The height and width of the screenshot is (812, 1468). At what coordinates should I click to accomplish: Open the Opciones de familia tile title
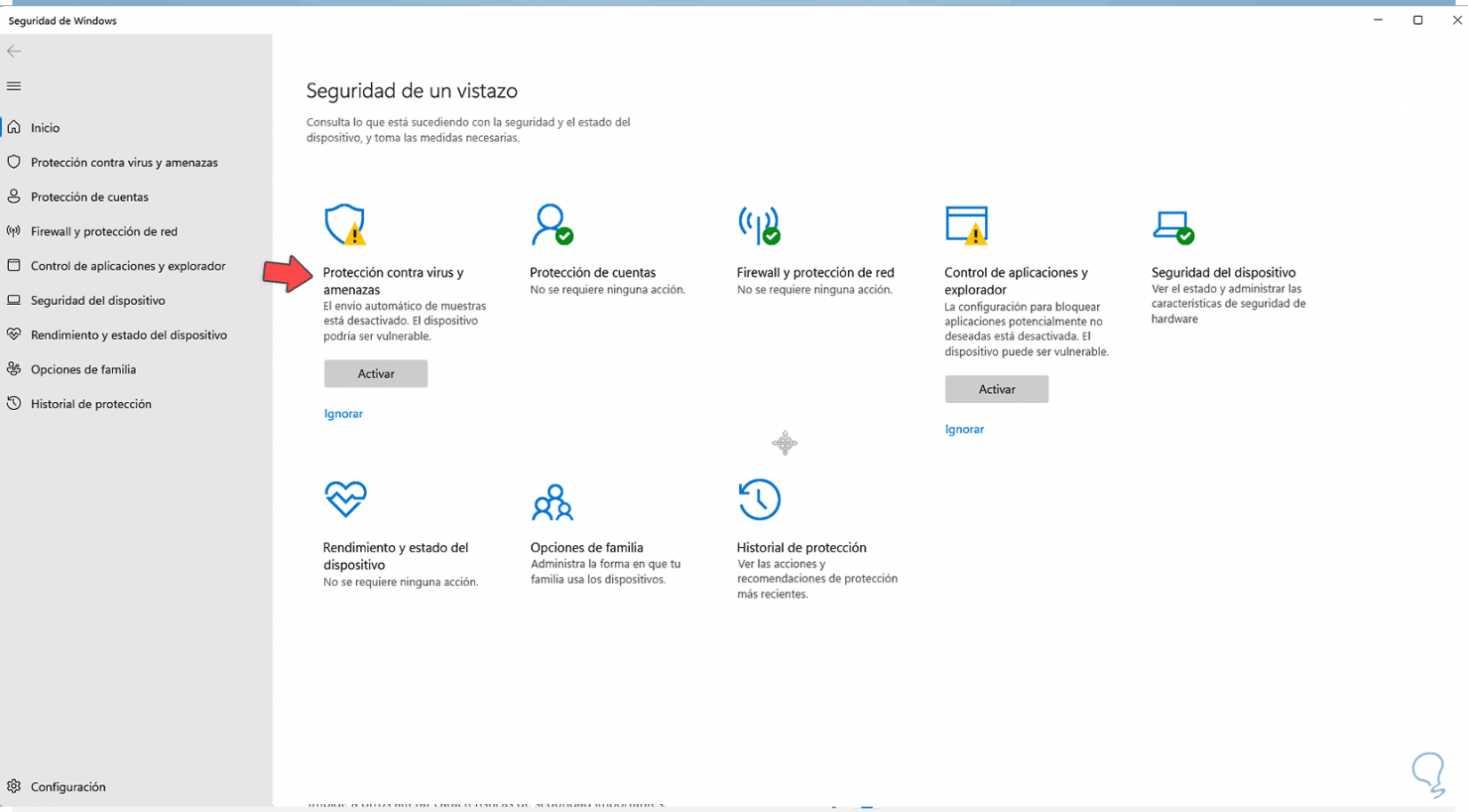tap(586, 547)
